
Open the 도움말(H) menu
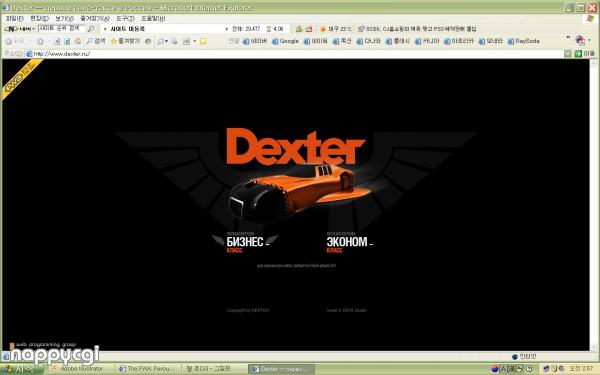(153, 18)
